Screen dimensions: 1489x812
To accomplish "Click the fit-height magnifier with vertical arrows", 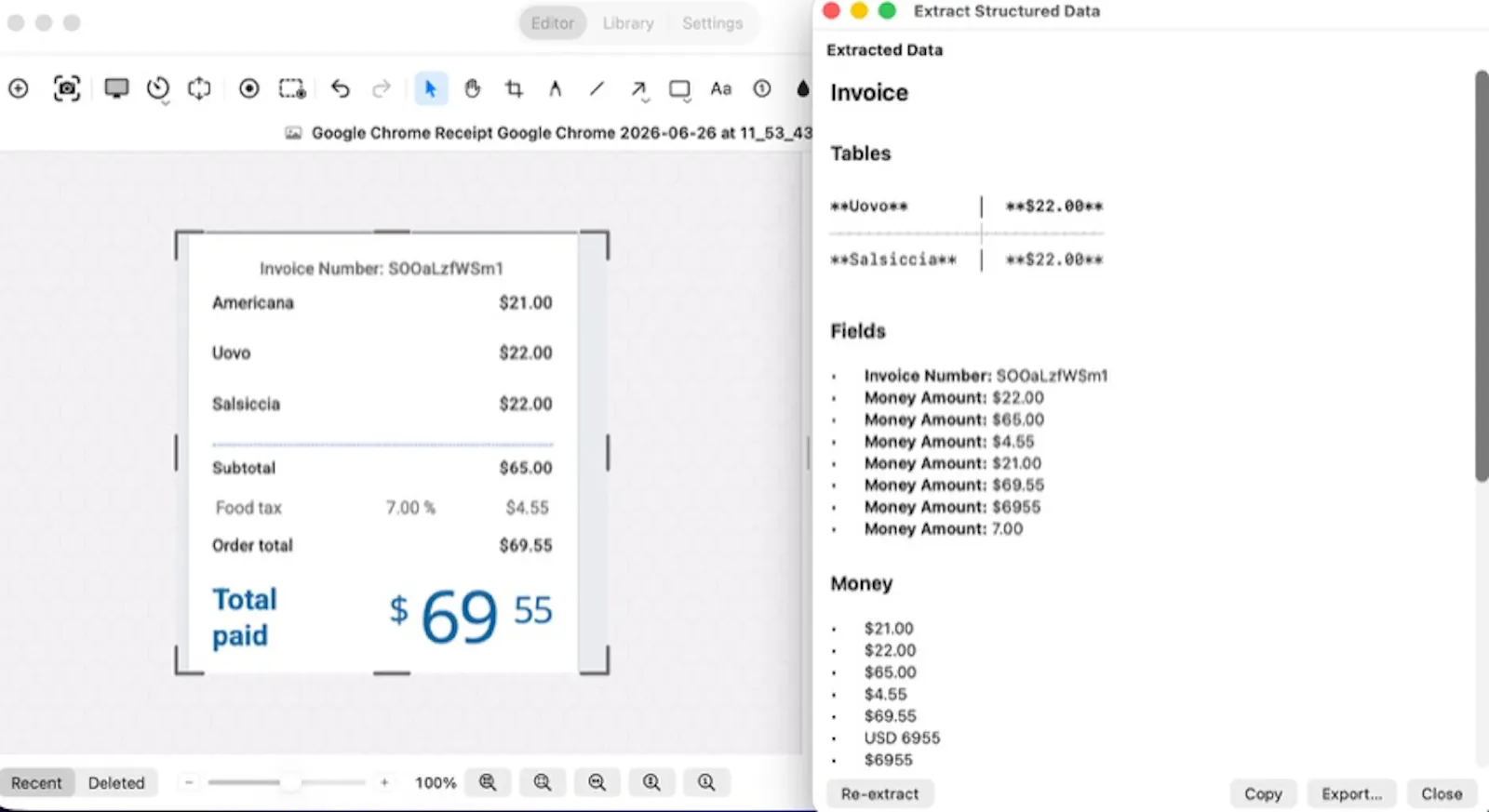I will click(652, 782).
